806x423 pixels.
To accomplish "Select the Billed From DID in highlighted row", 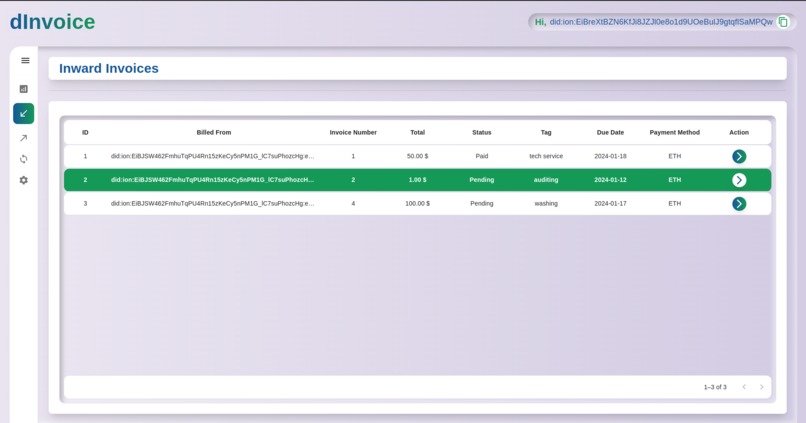I will [x=212, y=180].
